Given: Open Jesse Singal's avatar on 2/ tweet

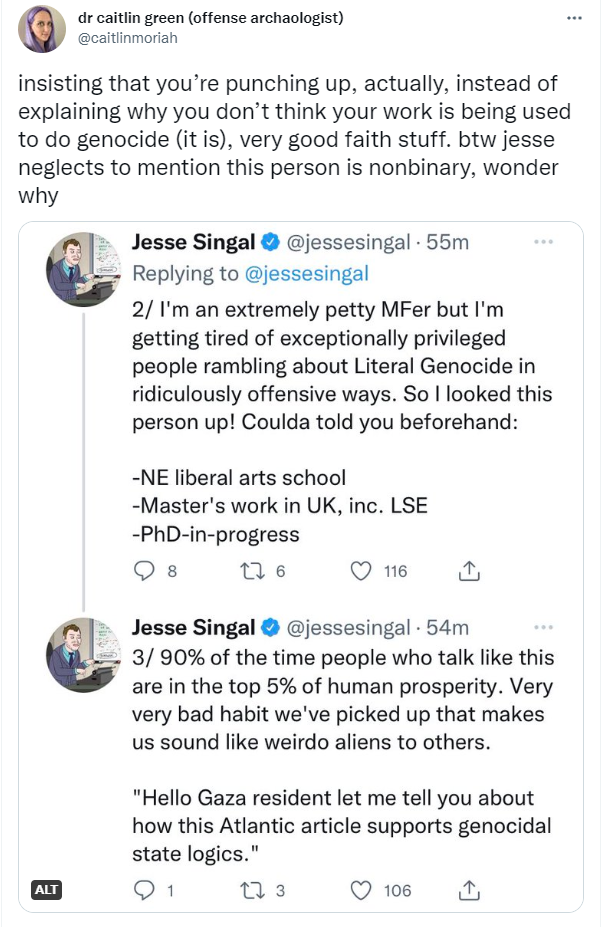Looking at the screenshot, I should point(83,269).
